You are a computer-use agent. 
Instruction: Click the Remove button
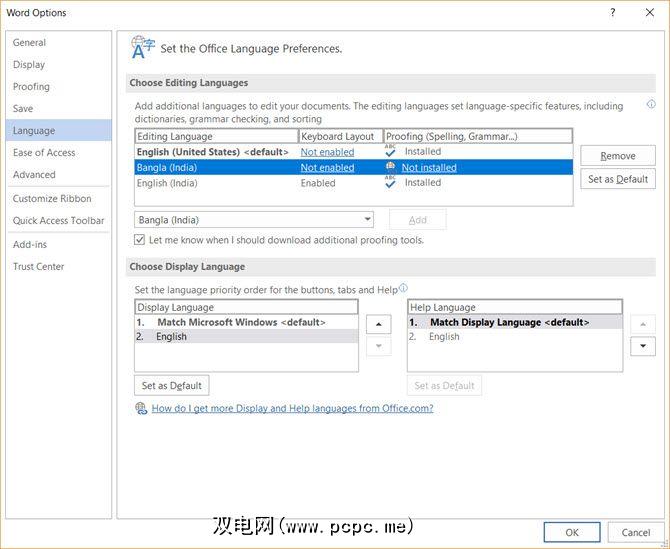pos(617,156)
